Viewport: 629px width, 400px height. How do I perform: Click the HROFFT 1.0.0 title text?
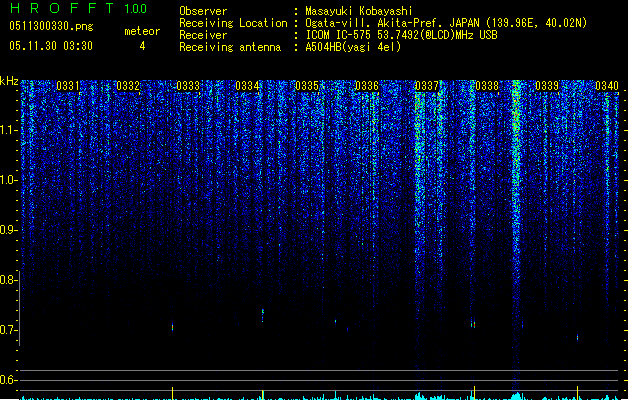tap(78, 8)
